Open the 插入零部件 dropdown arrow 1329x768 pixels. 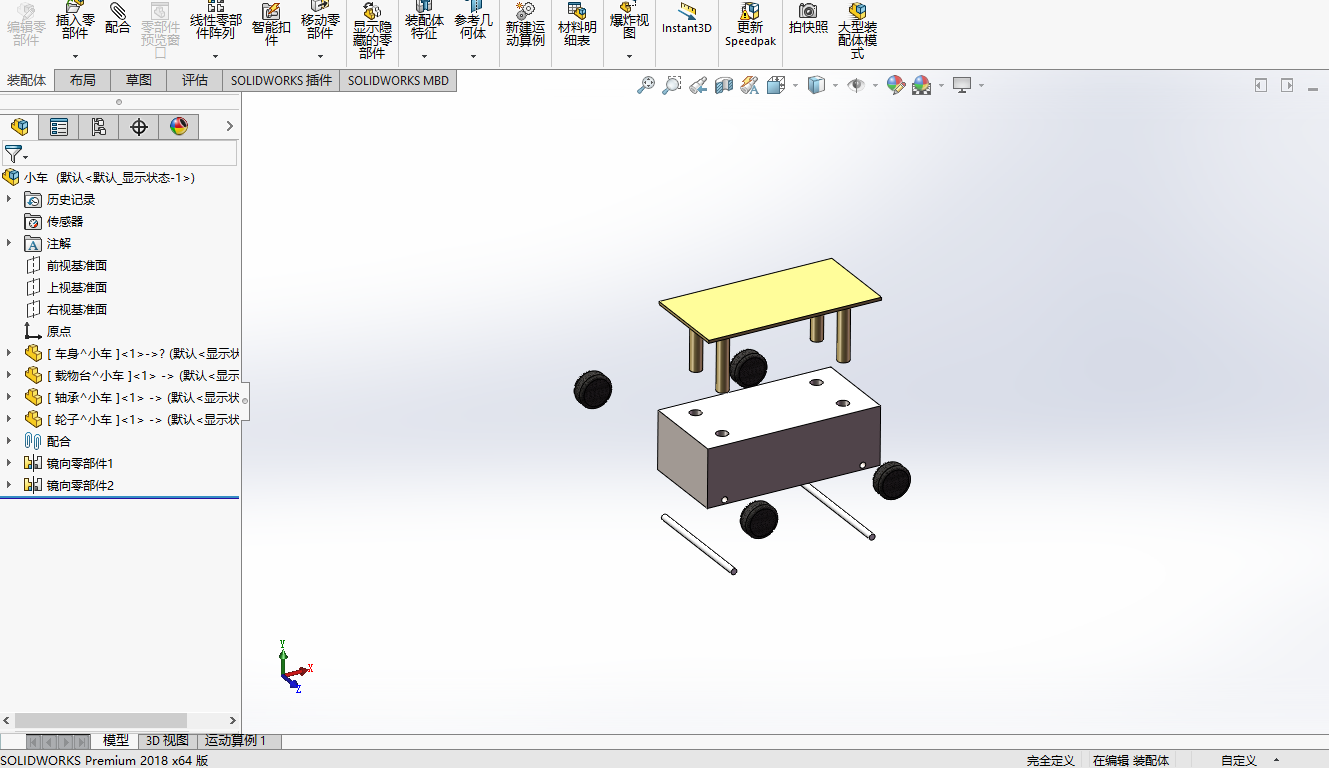(x=75, y=56)
